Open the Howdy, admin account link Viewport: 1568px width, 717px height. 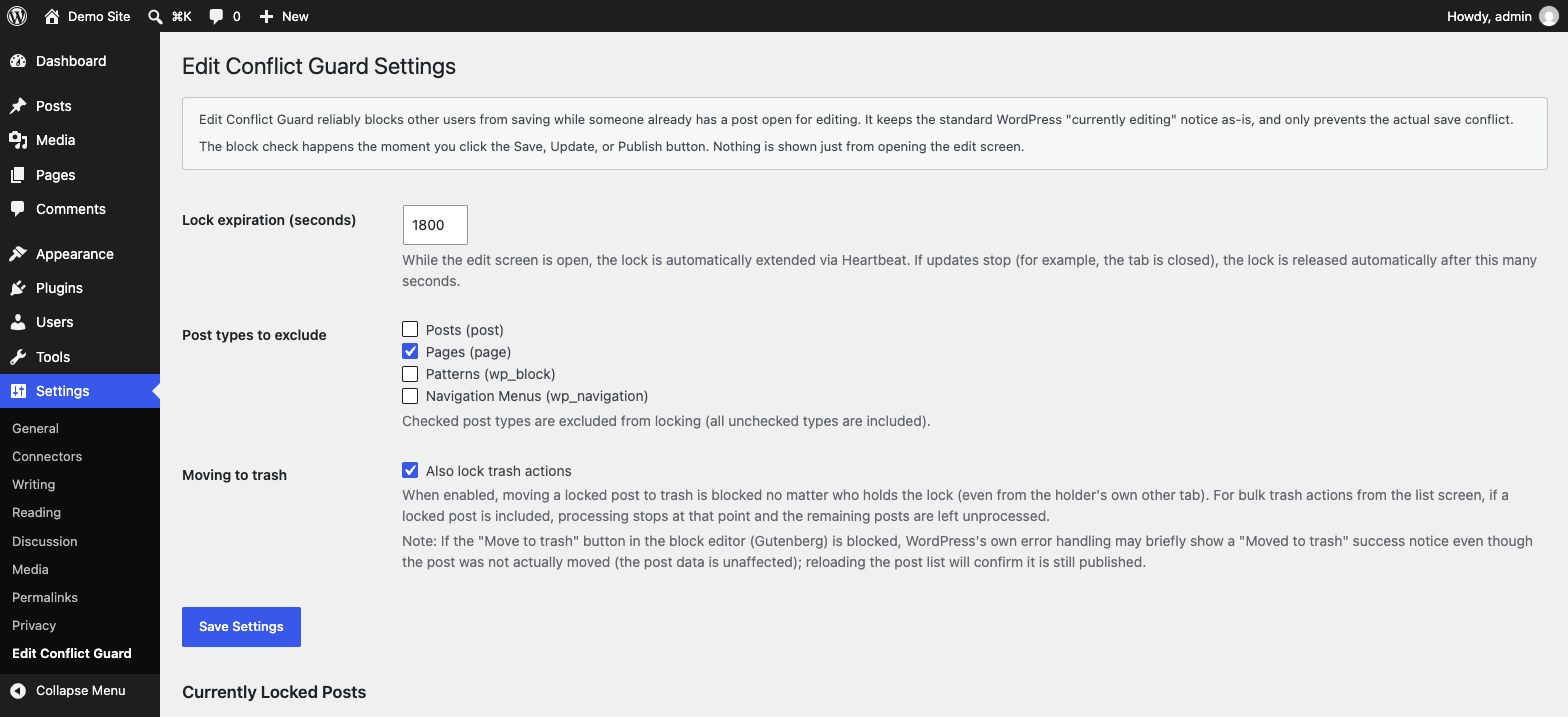coord(1489,16)
